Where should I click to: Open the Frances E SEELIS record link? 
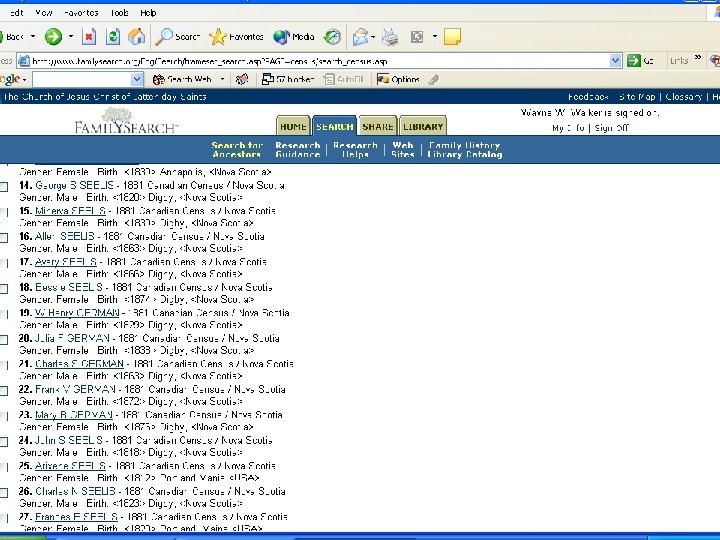coord(76,517)
